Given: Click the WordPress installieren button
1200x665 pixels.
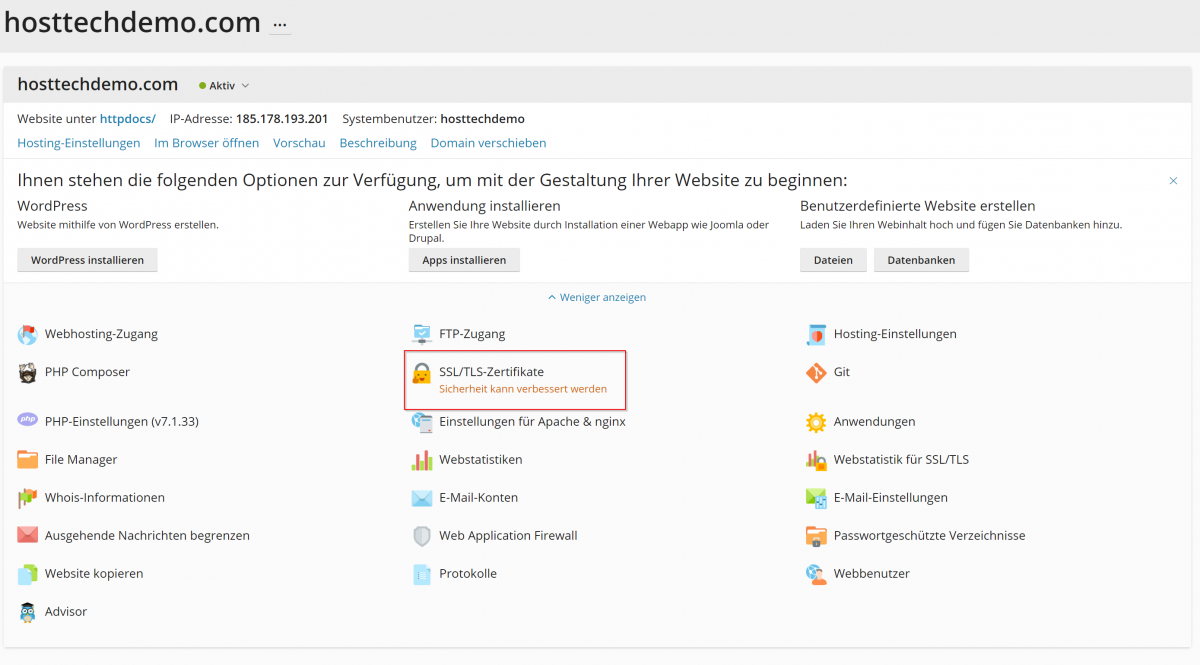Looking at the screenshot, I should click(x=87, y=260).
